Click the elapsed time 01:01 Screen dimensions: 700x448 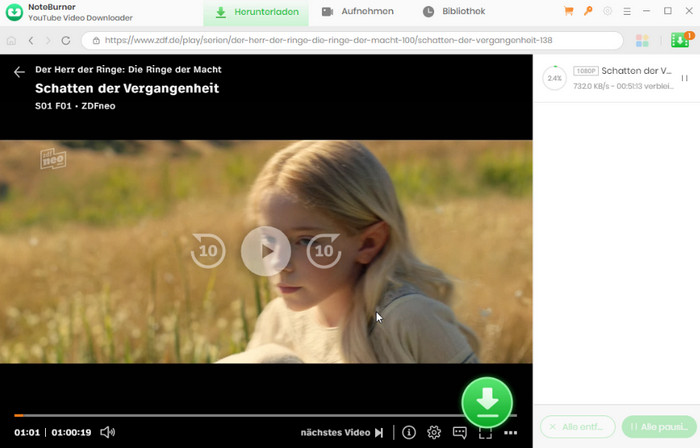(27, 432)
